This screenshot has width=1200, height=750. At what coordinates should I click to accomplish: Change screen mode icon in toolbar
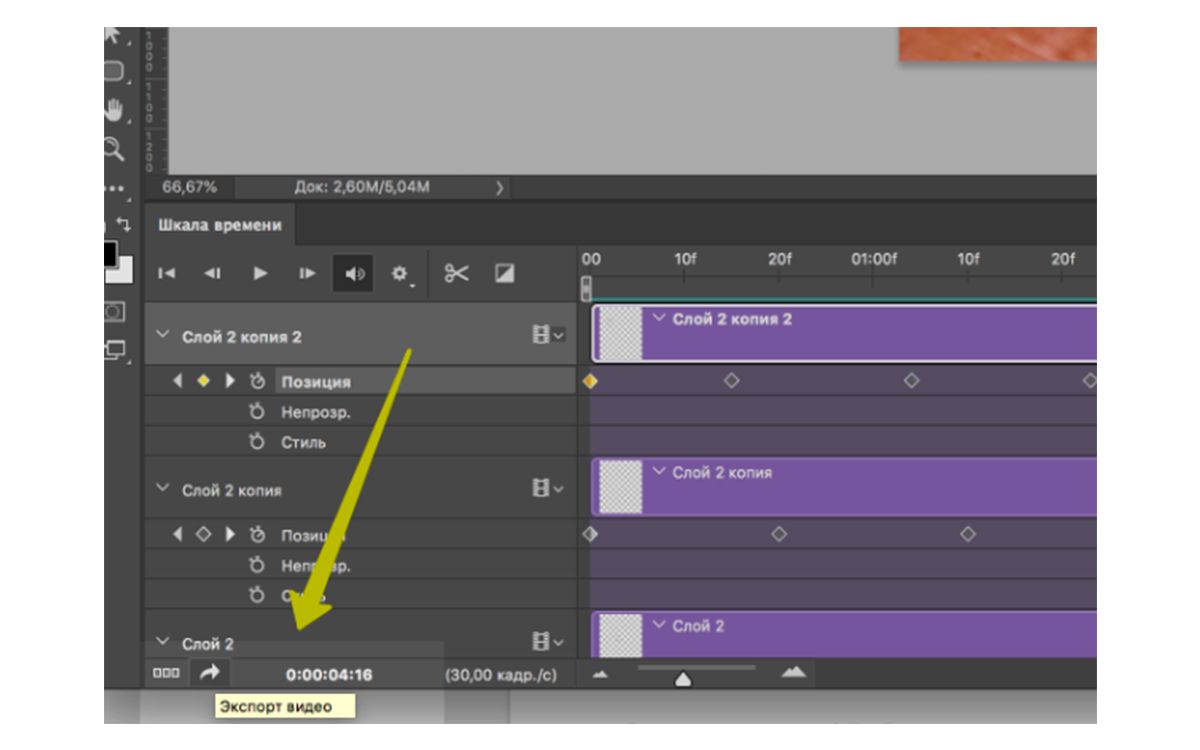[x=115, y=351]
